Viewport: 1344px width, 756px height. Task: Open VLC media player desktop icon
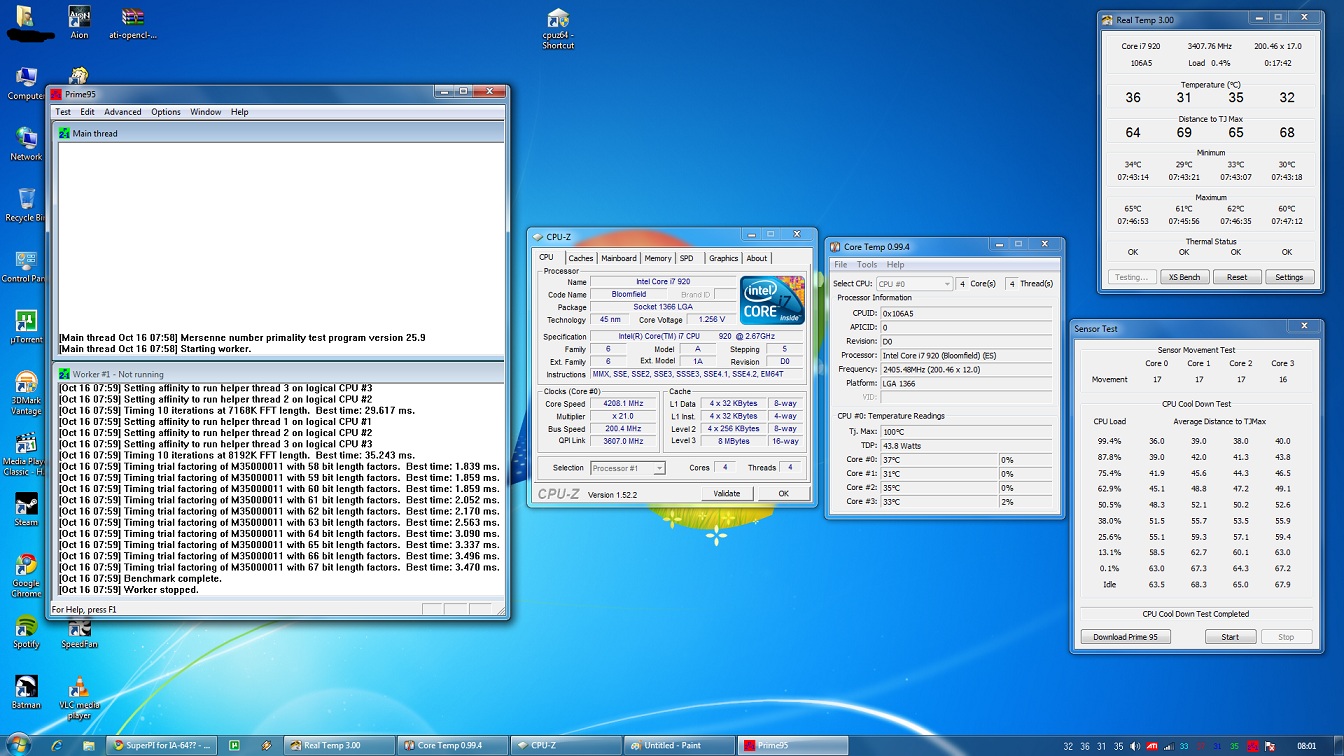pos(79,697)
